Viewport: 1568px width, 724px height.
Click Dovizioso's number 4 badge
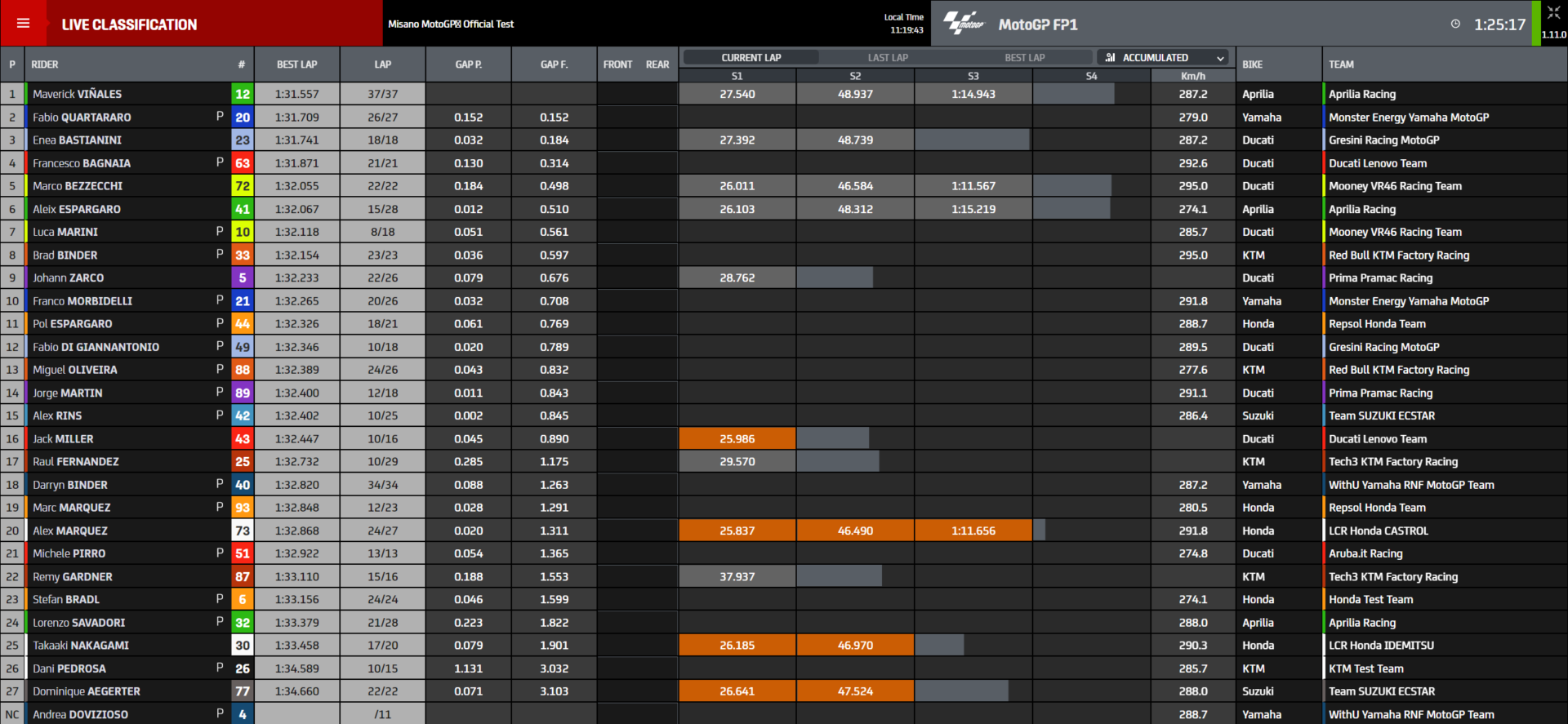click(243, 714)
